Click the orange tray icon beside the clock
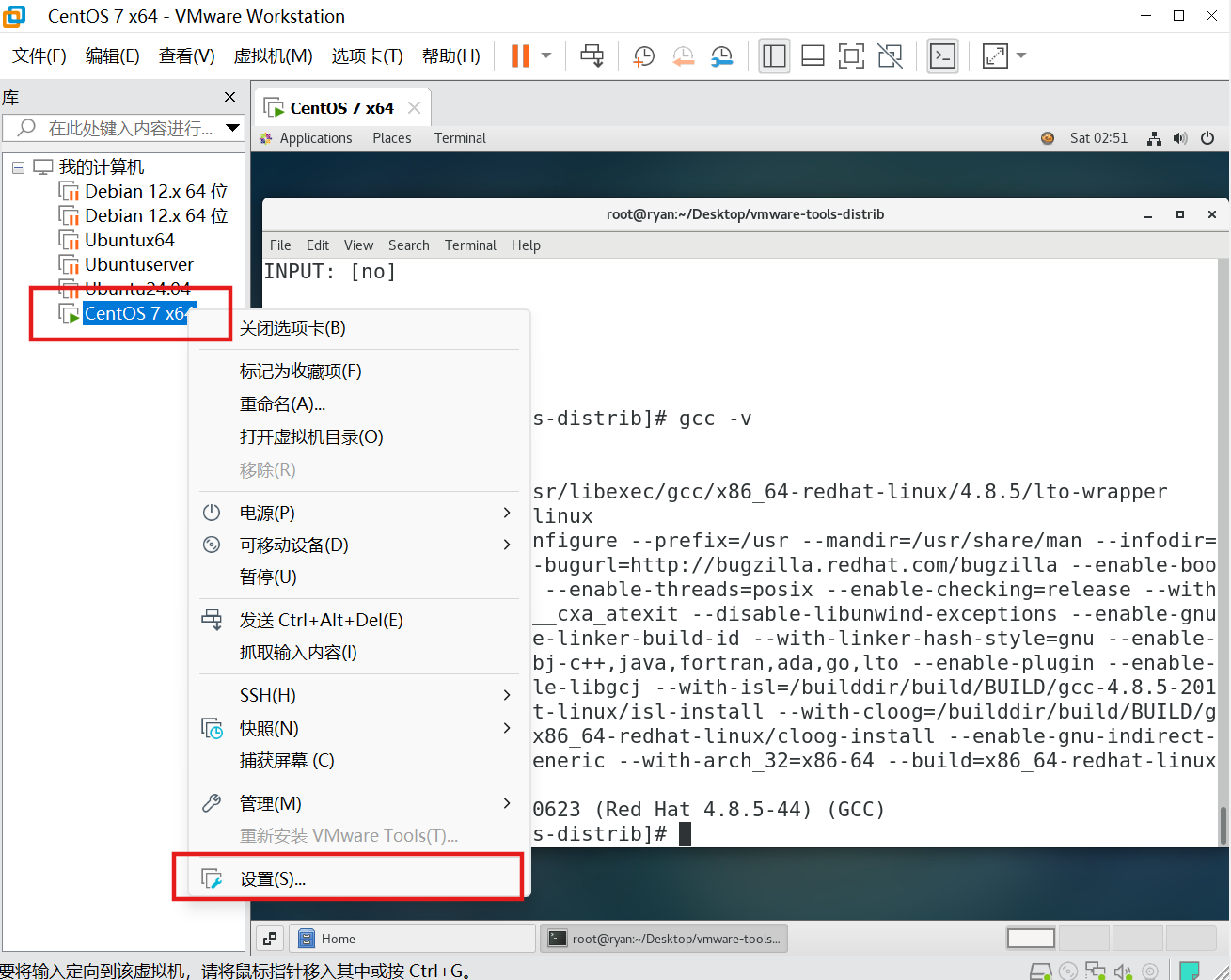The image size is (1231, 980). pos(1048,138)
